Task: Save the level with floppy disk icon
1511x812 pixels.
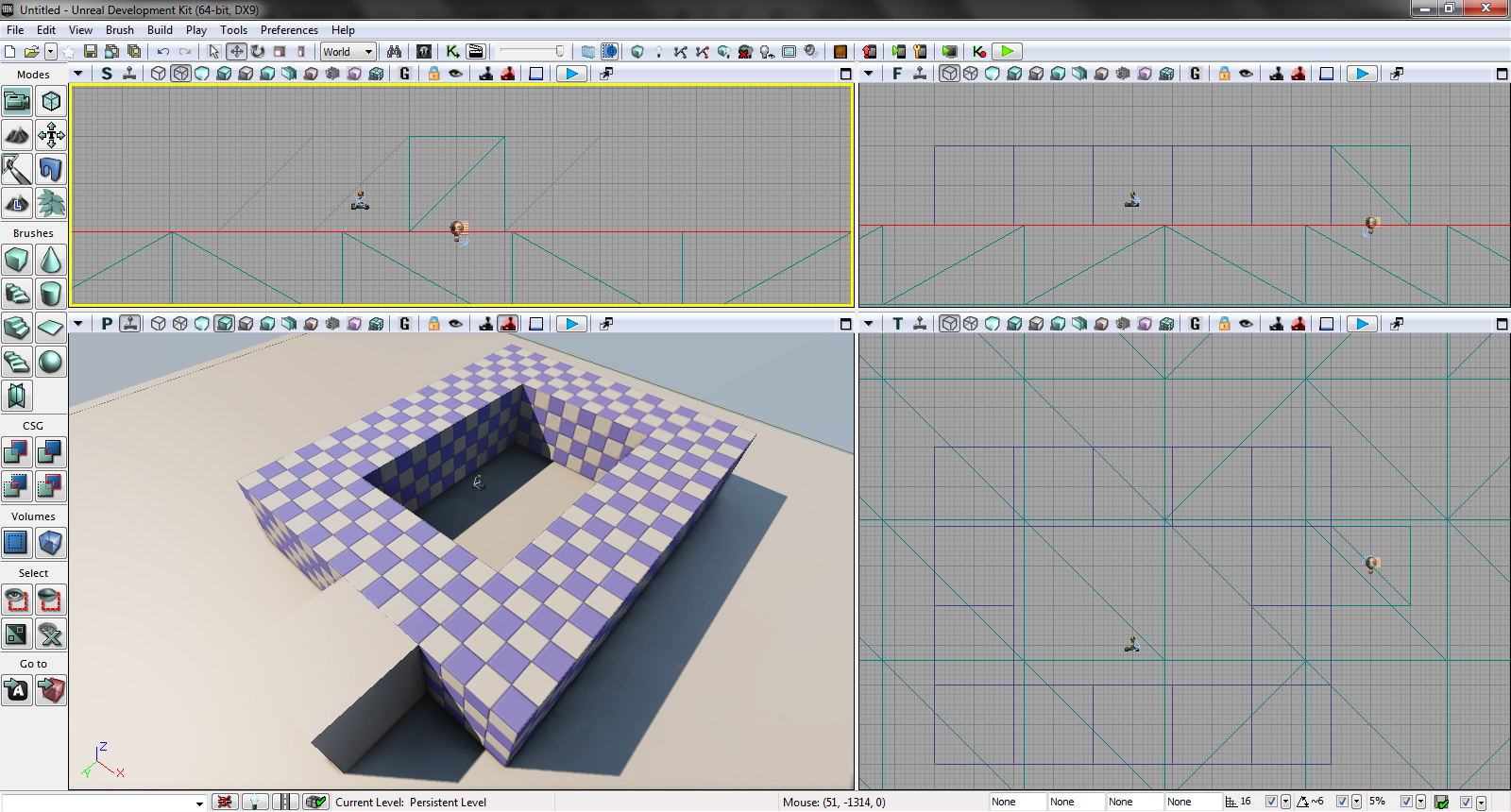Action: (x=91, y=52)
